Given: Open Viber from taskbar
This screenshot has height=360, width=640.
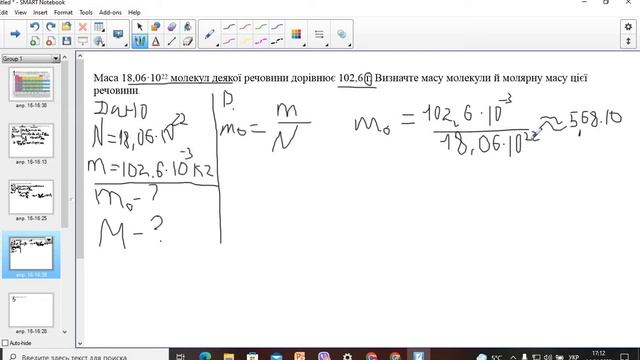Looking at the screenshot, I should [324, 356].
